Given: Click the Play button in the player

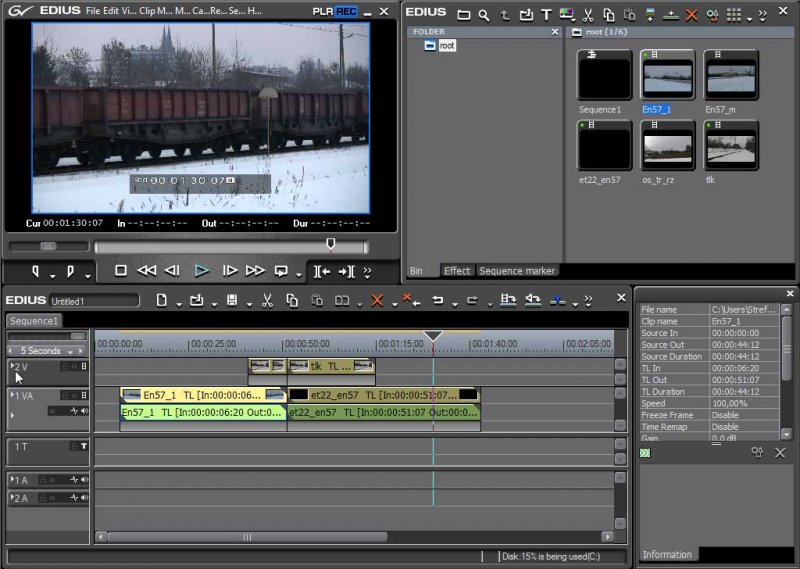Looking at the screenshot, I should 201,270.
